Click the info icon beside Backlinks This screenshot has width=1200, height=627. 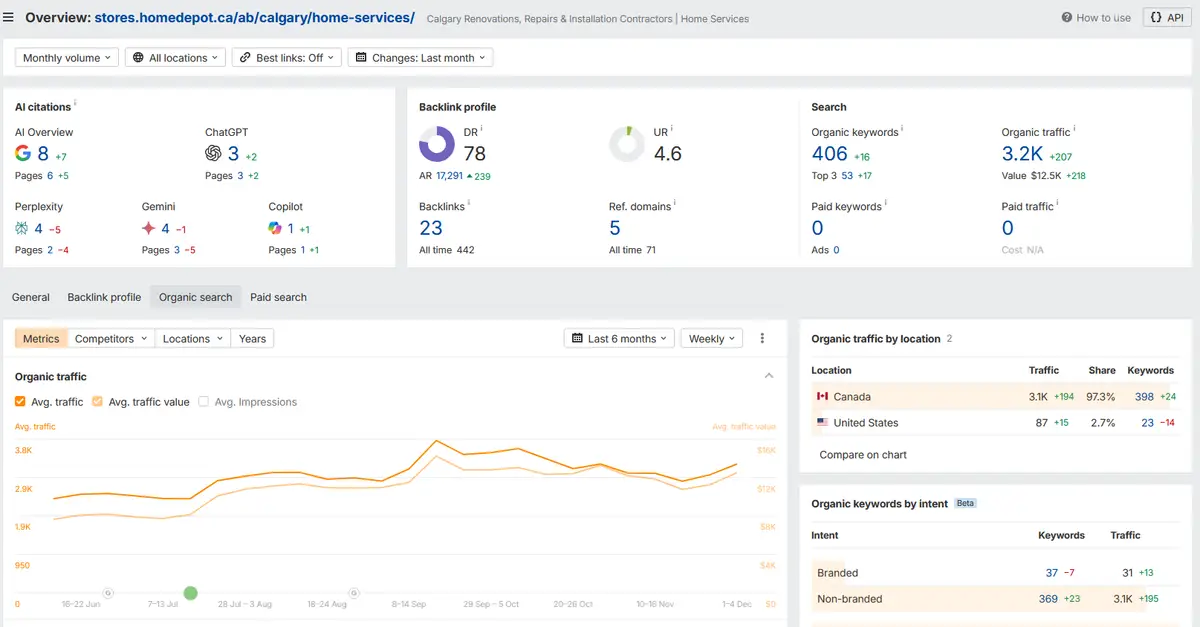[x=470, y=204]
